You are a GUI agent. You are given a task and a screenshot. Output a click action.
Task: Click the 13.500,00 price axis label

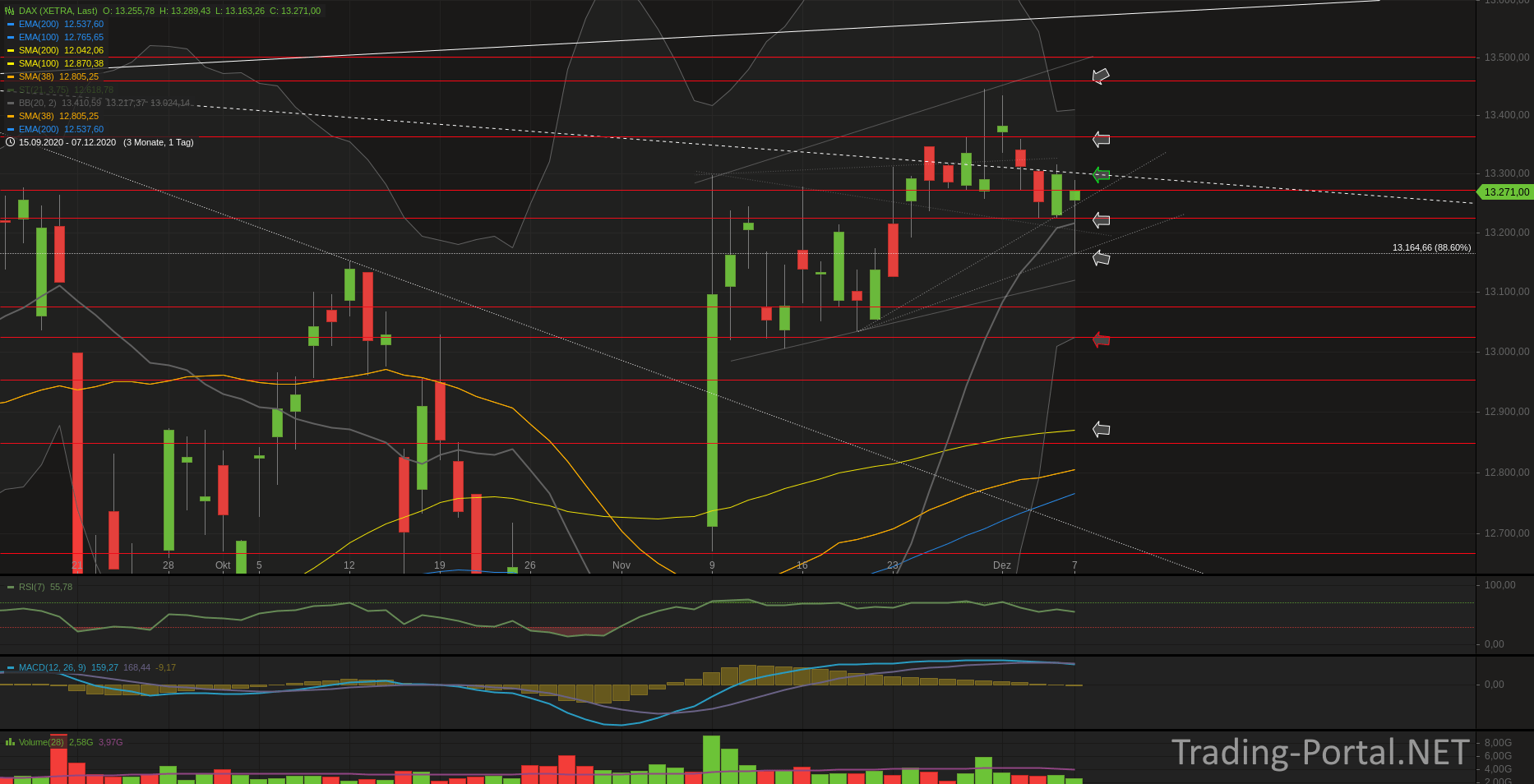pos(1507,58)
